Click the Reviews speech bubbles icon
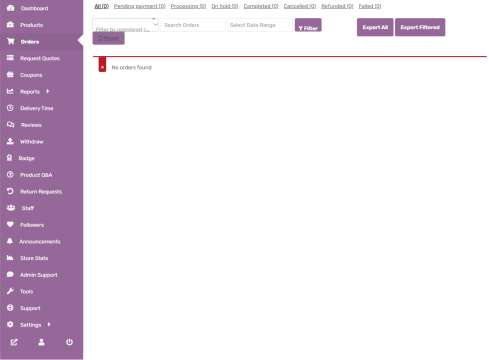The height and width of the screenshot is (360, 489). click(x=11, y=125)
